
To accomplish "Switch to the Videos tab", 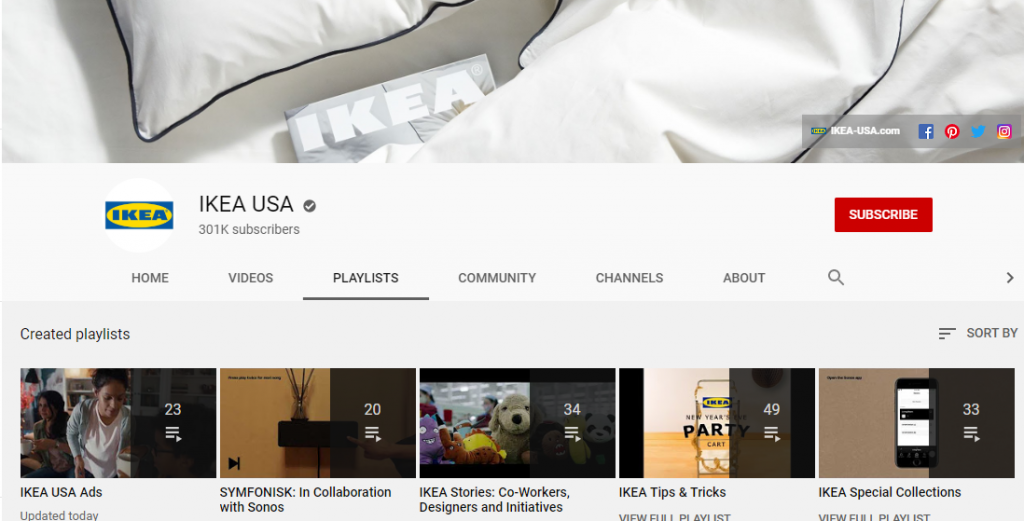I will click(x=250, y=278).
